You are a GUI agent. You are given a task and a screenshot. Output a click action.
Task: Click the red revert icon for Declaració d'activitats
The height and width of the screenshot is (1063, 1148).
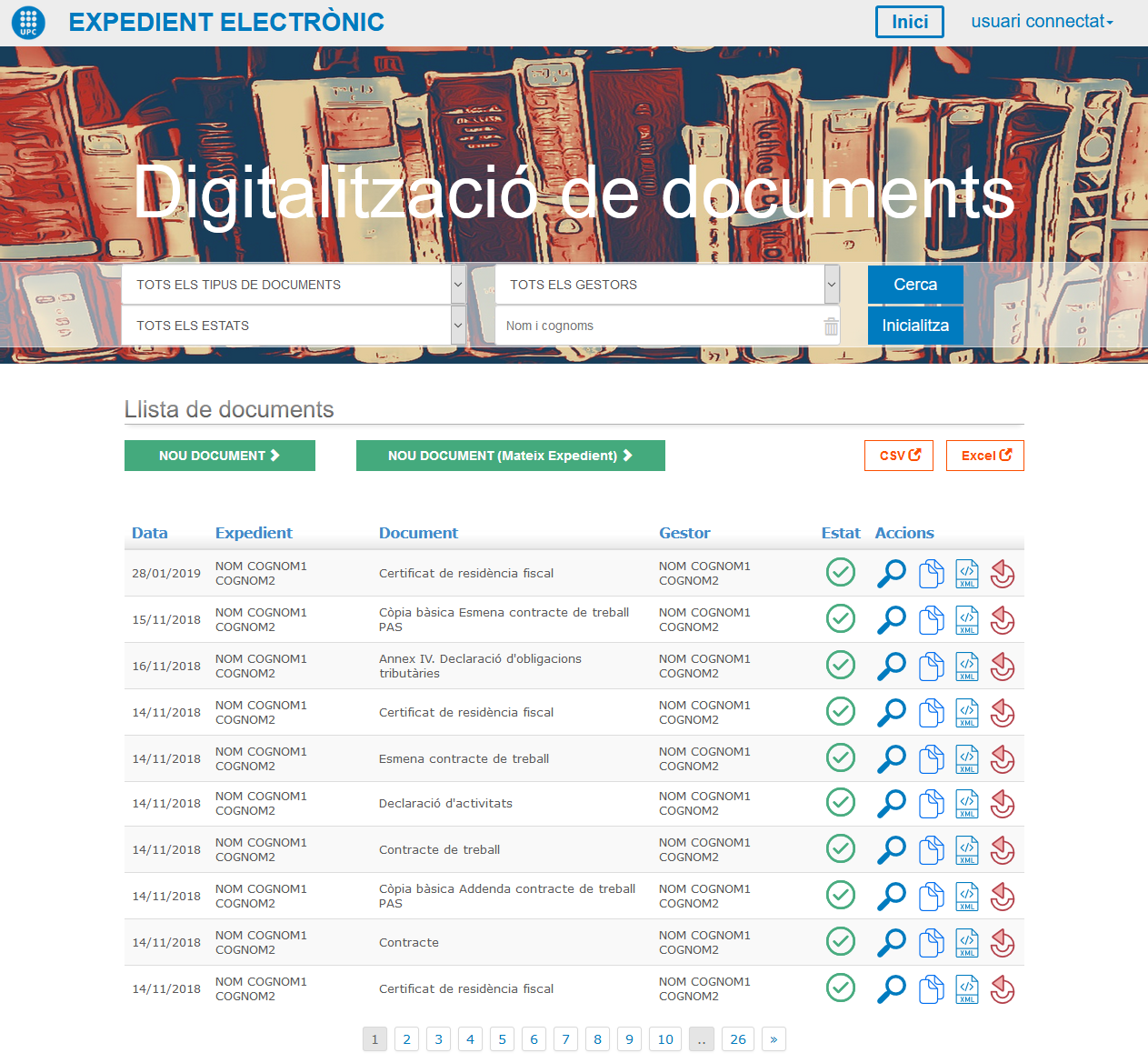1002,804
